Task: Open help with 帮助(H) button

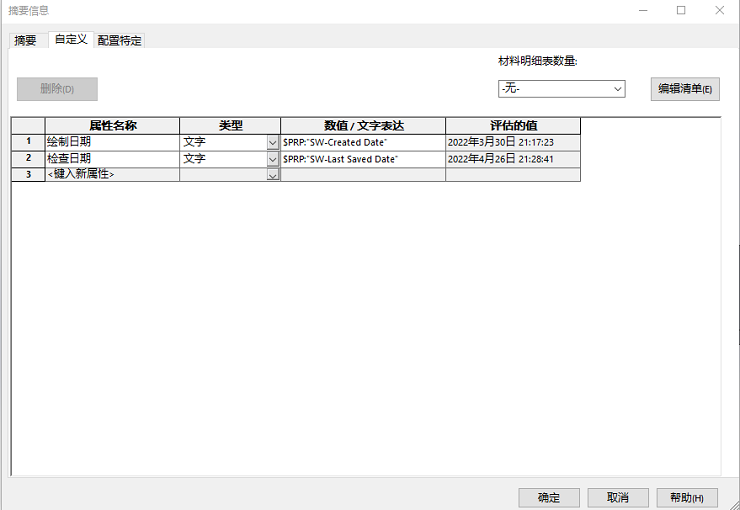Action: pyautogui.click(x=687, y=498)
